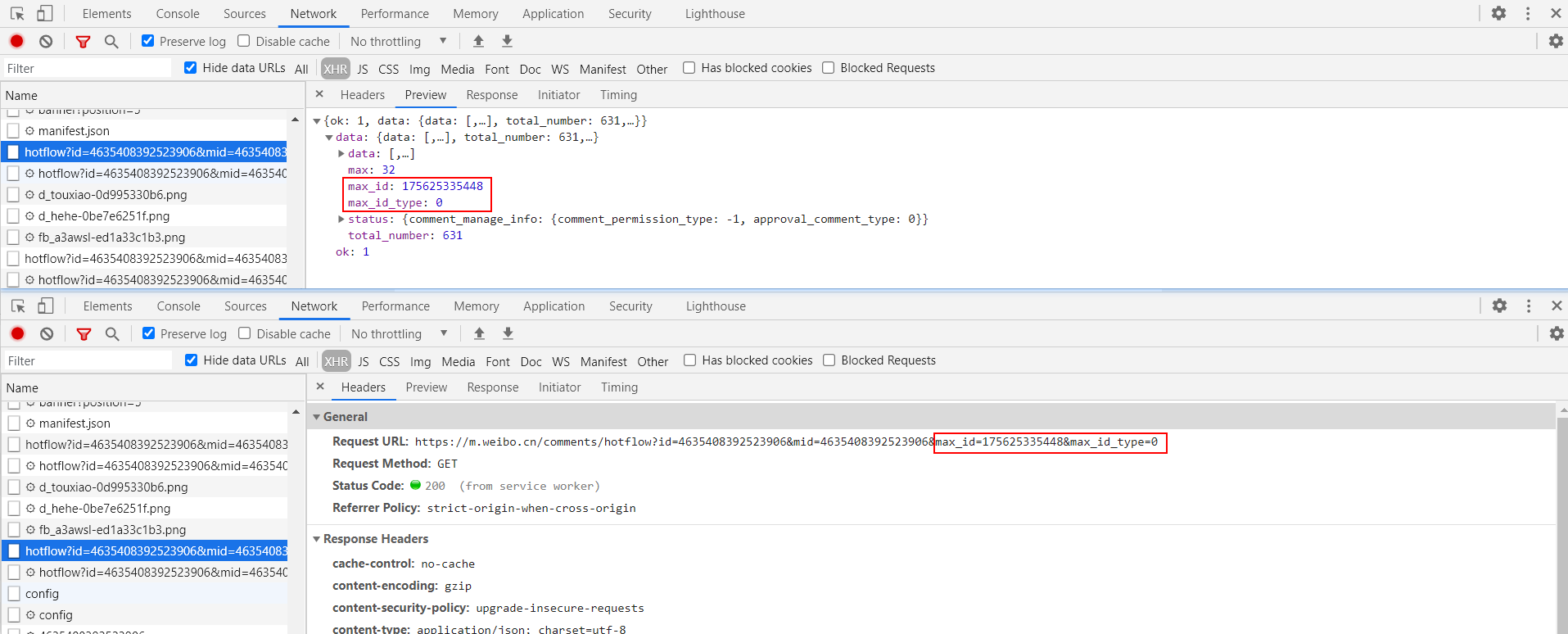The height and width of the screenshot is (634, 1568).
Task: Open Timing tab in top details pane
Action: pyautogui.click(x=618, y=95)
